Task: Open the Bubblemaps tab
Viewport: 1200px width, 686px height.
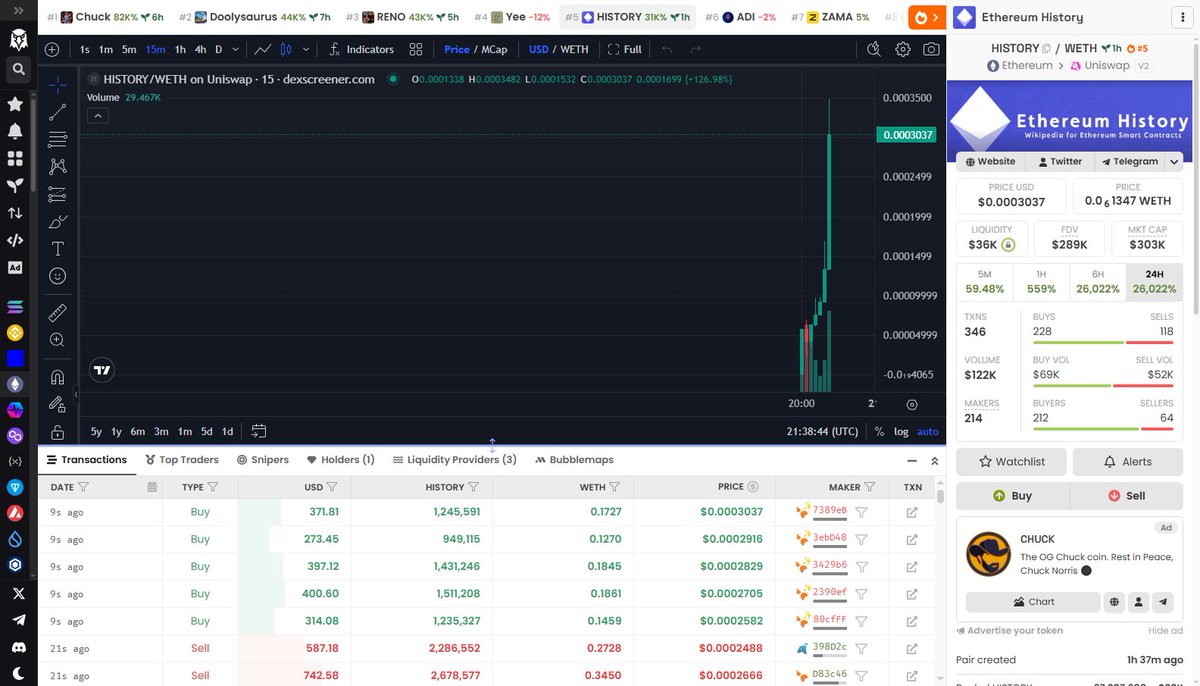Action: pyautogui.click(x=575, y=460)
